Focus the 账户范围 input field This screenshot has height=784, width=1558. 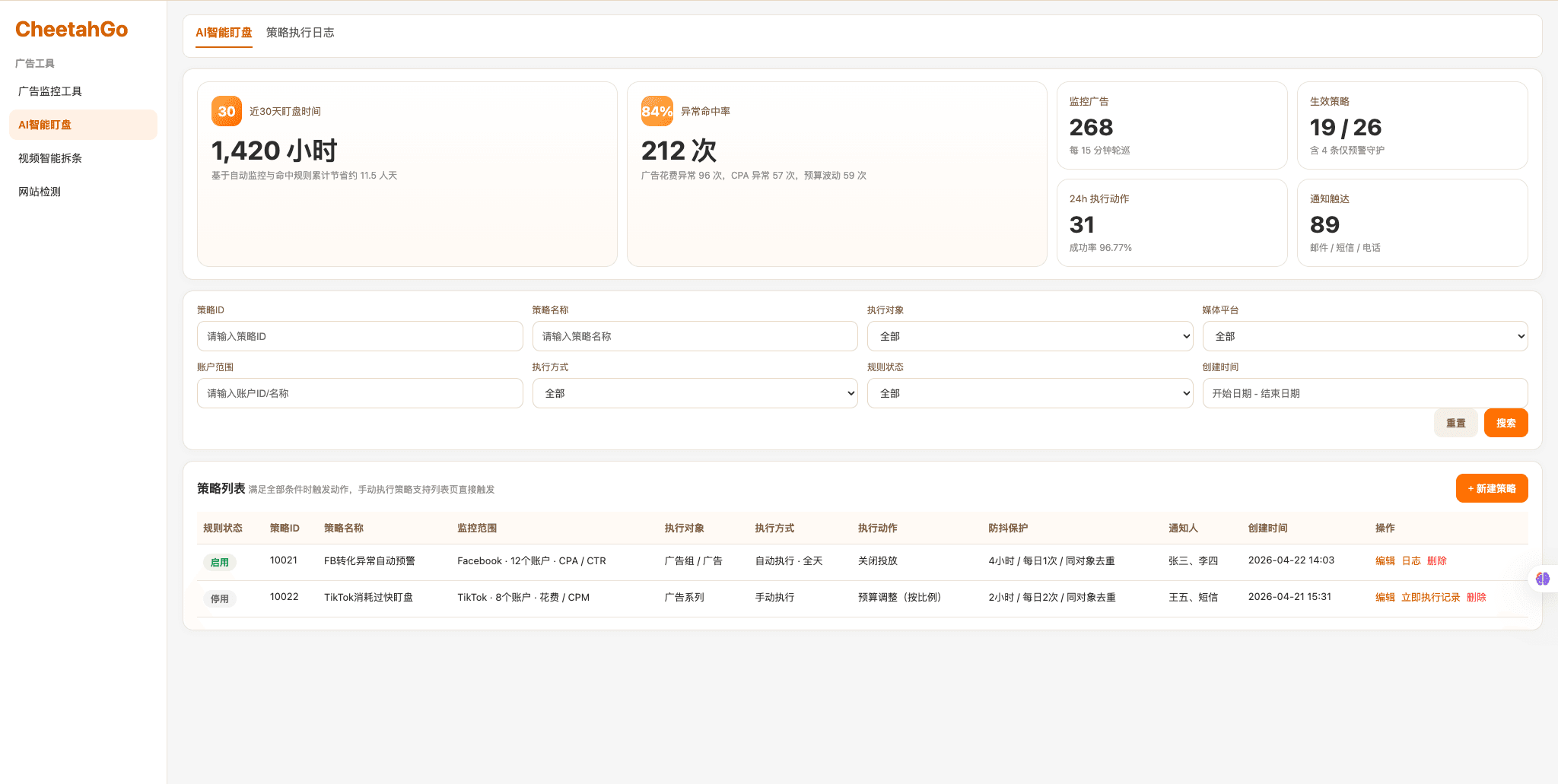[x=360, y=393]
